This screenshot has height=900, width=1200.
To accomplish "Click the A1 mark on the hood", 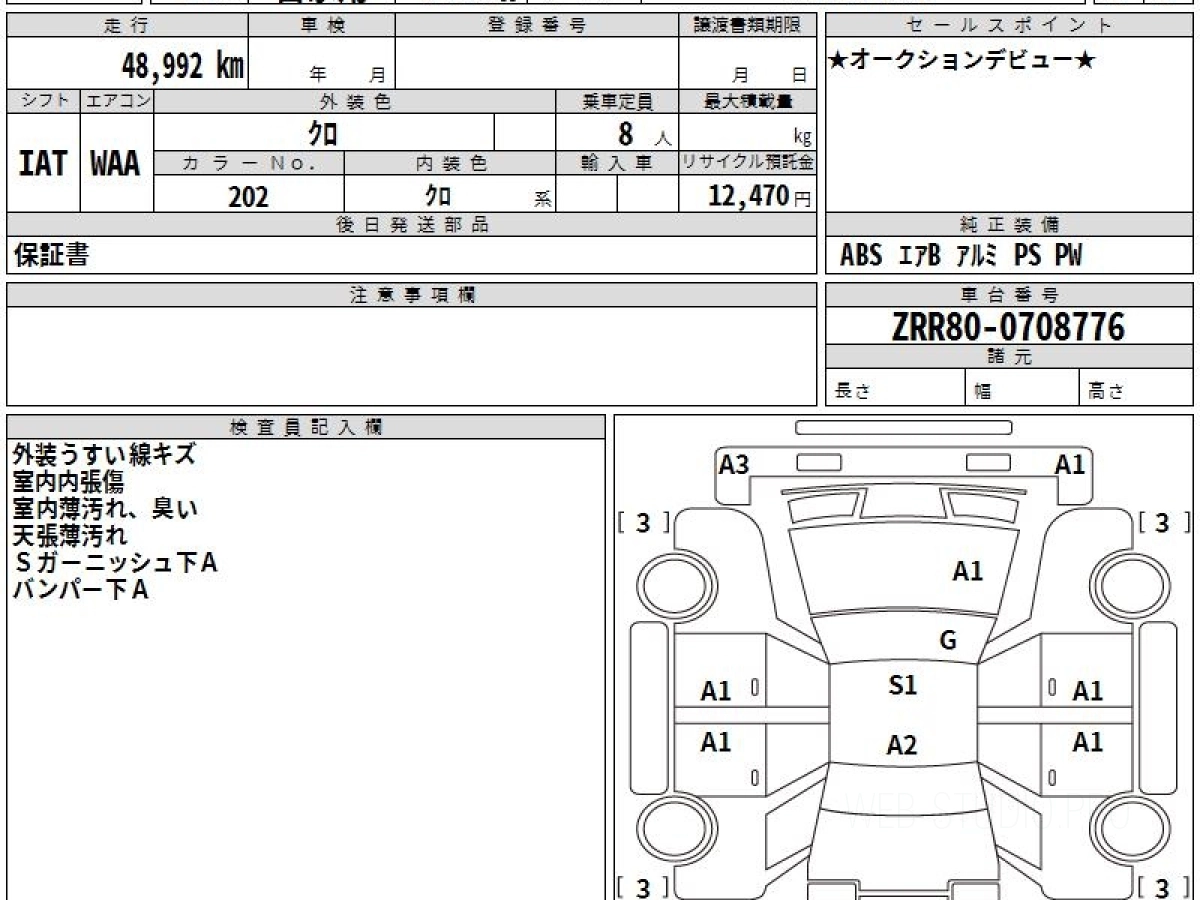I will point(967,572).
